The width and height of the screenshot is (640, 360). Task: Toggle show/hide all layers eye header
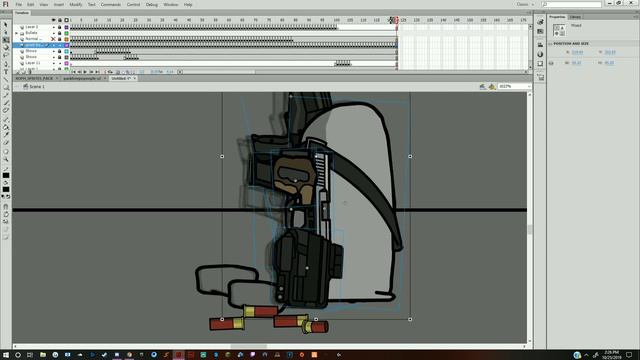(53, 20)
